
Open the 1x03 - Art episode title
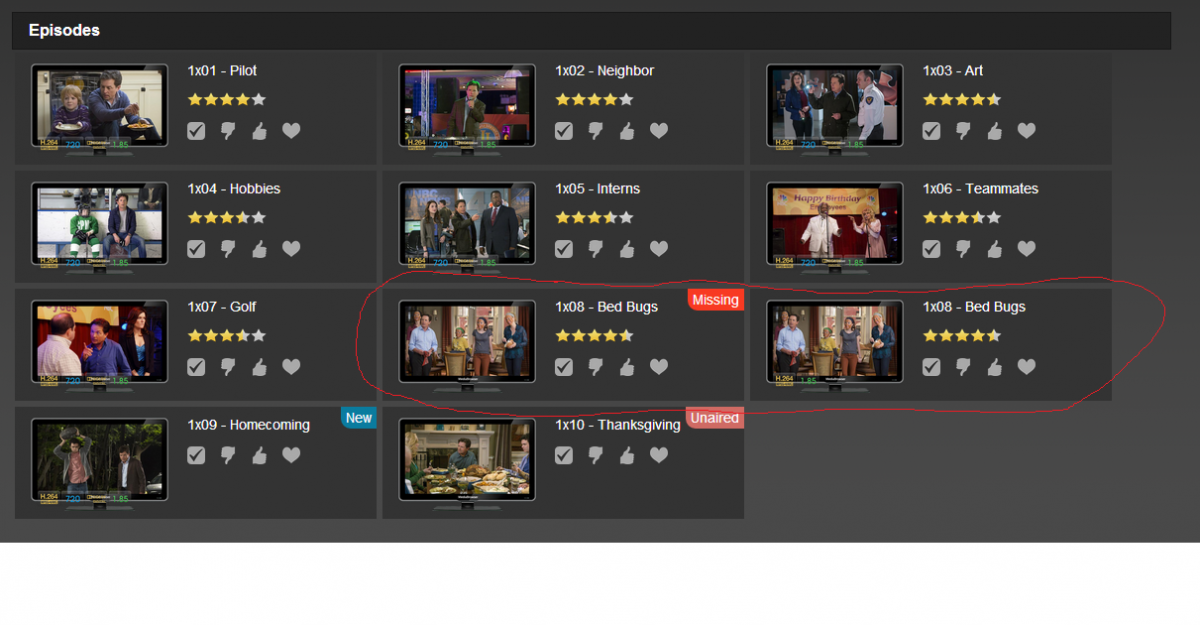click(x=953, y=71)
